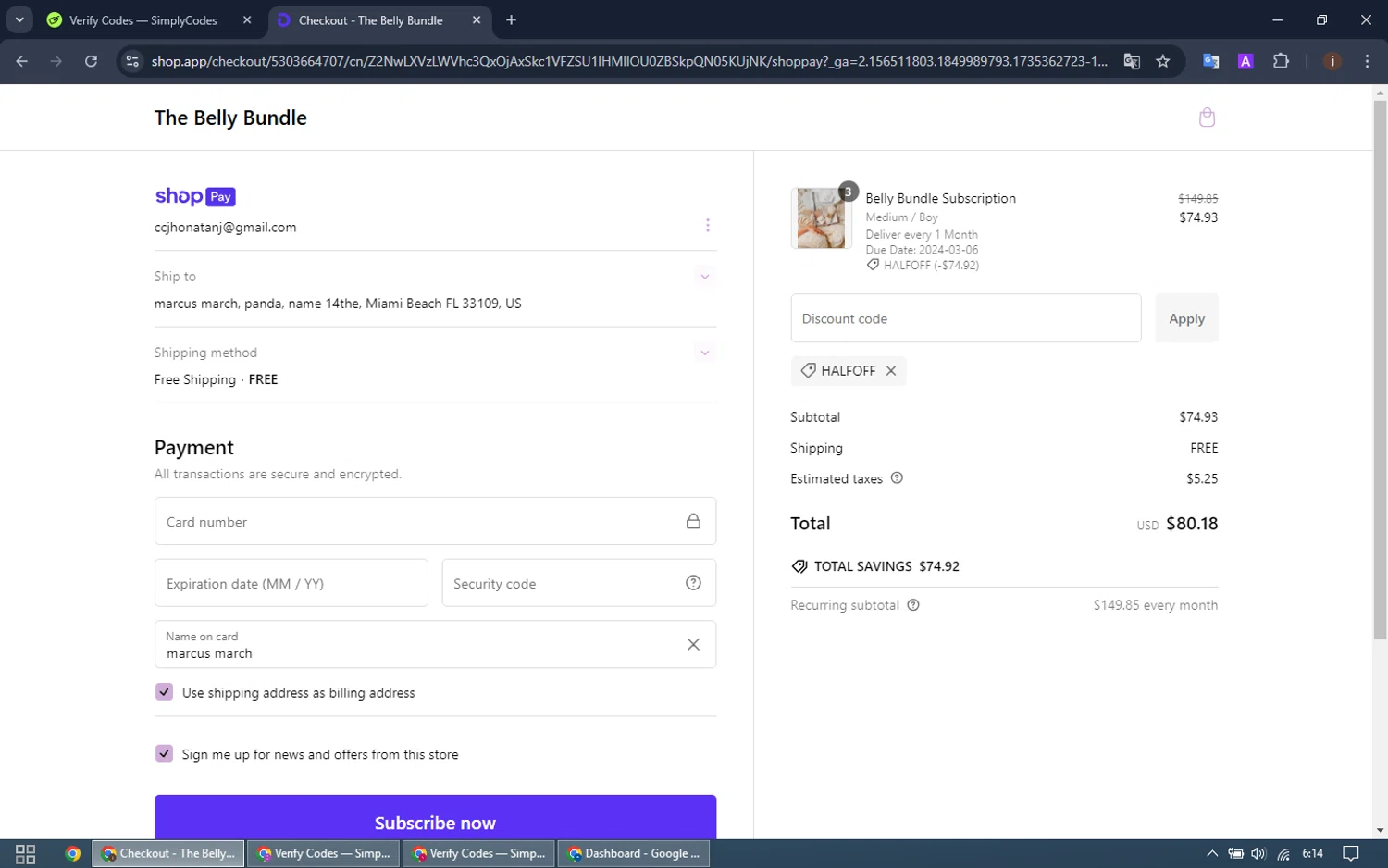The width and height of the screenshot is (1388, 868).
Task: Show hidden system tray icons
Action: pyautogui.click(x=1211, y=853)
